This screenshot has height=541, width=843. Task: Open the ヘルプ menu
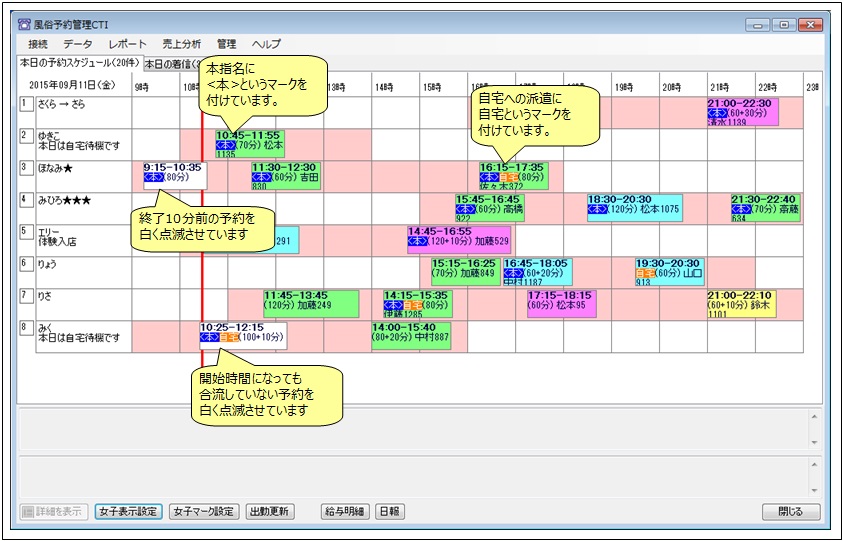[x=266, y=44]
